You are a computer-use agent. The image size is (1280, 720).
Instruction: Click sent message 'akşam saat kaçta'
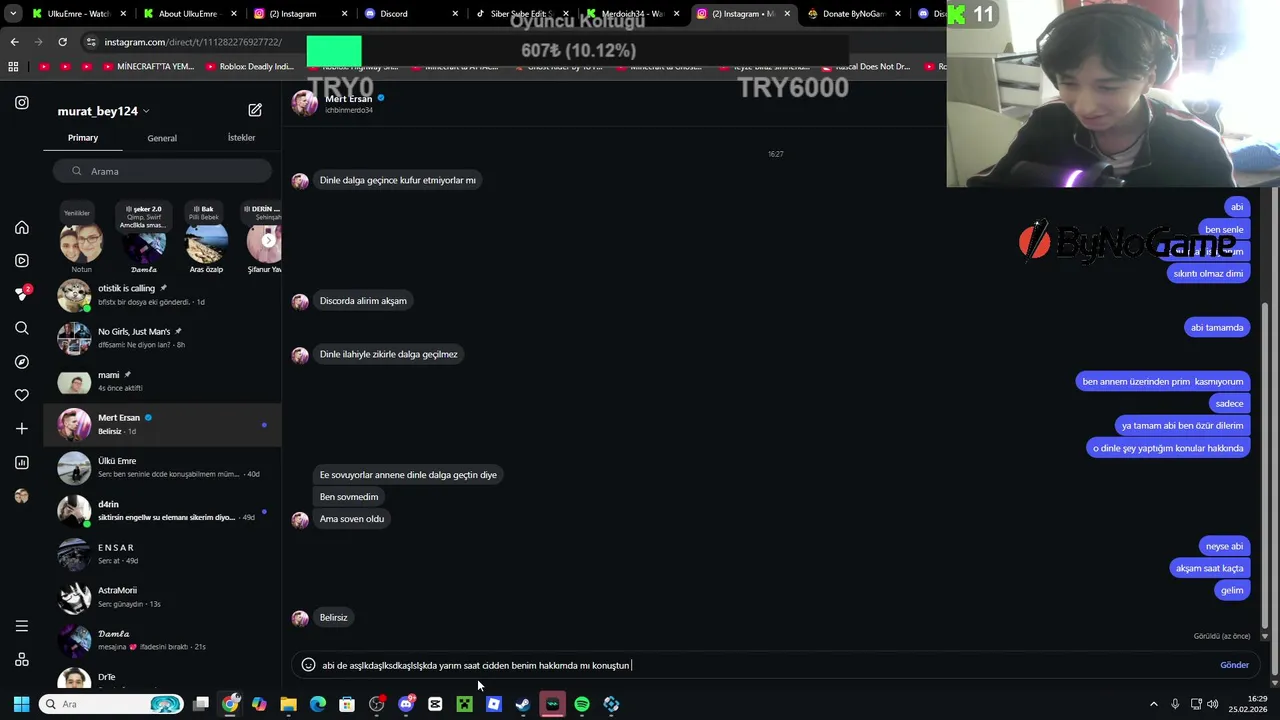[1209, 568]
